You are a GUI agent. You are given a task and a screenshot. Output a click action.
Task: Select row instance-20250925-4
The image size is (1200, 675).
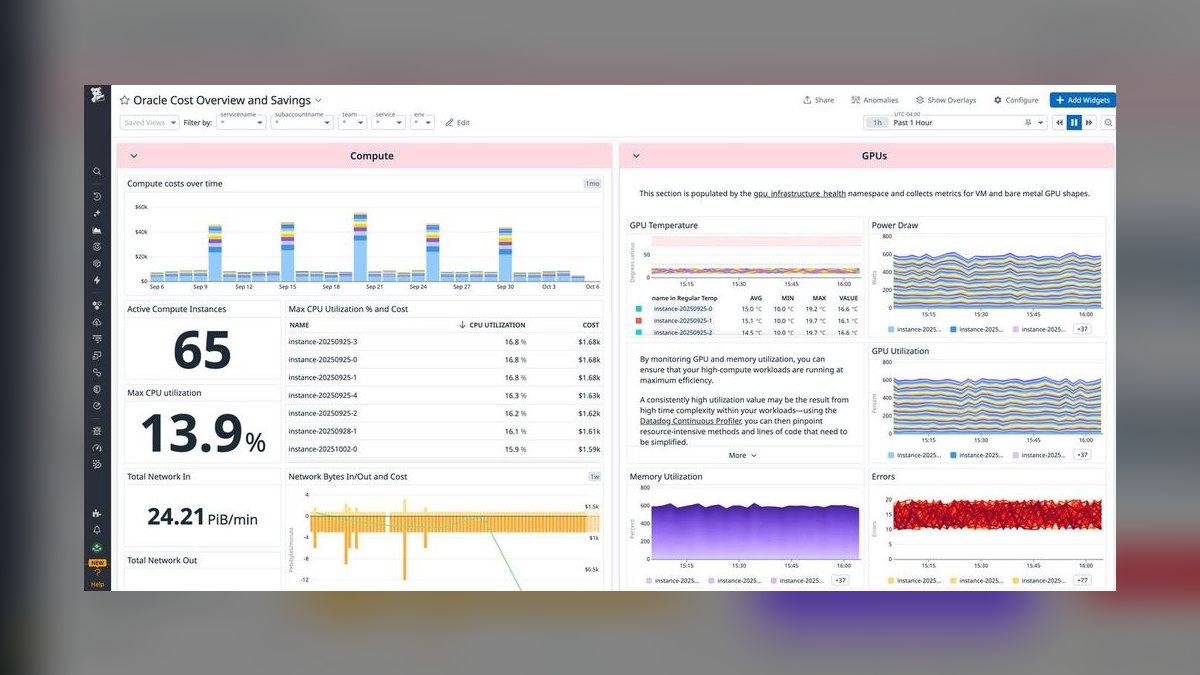(x=444, y=395)
